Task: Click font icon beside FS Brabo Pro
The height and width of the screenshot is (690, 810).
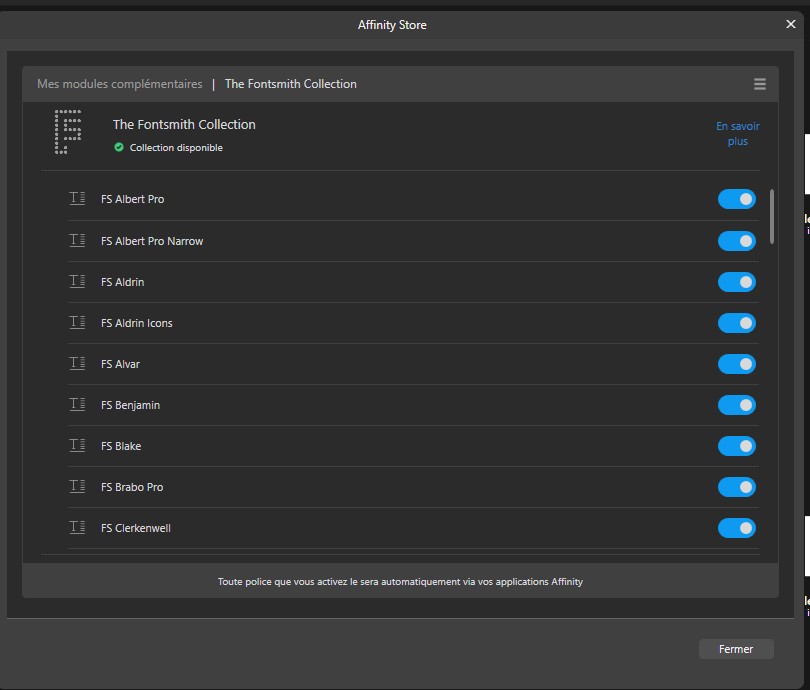Action: click(77, 487)
